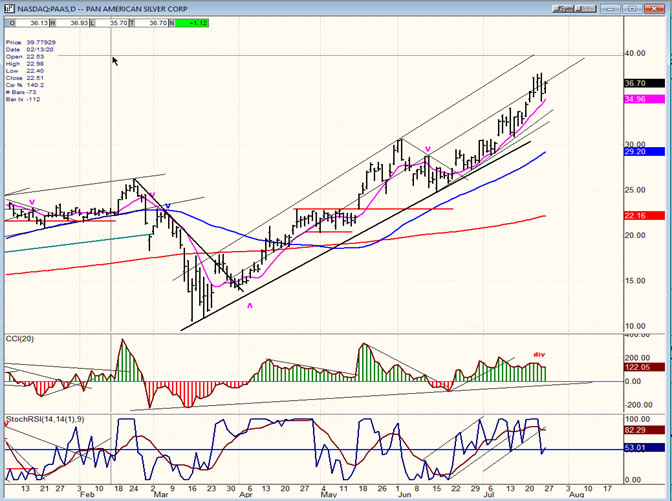Click the red 'div' annotation on CCI panel
Image resolution: width=672 pixels, height=501 pixels.
tap(537, 353)
